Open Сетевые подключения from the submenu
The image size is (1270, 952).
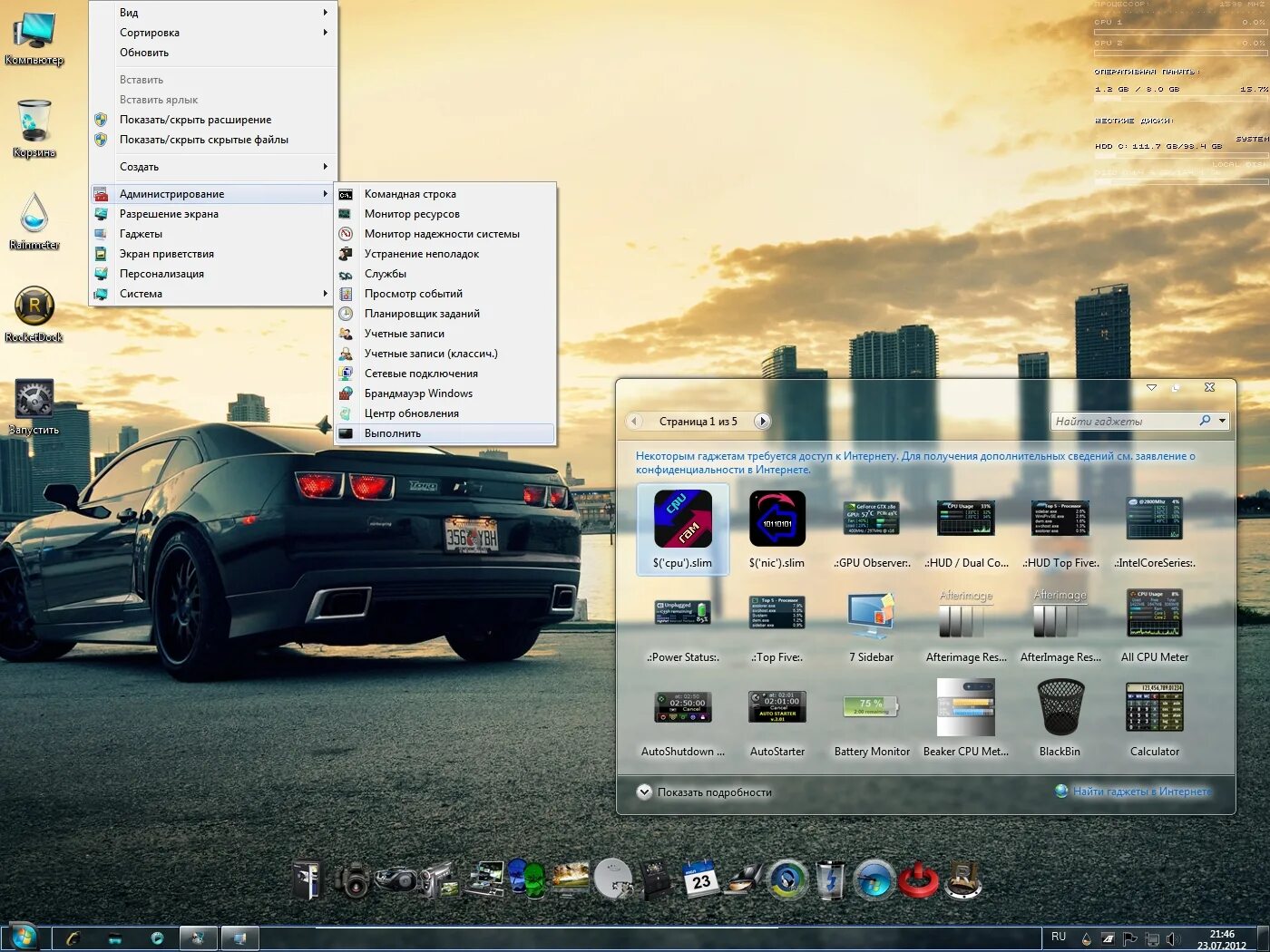(x=444, y=374)
